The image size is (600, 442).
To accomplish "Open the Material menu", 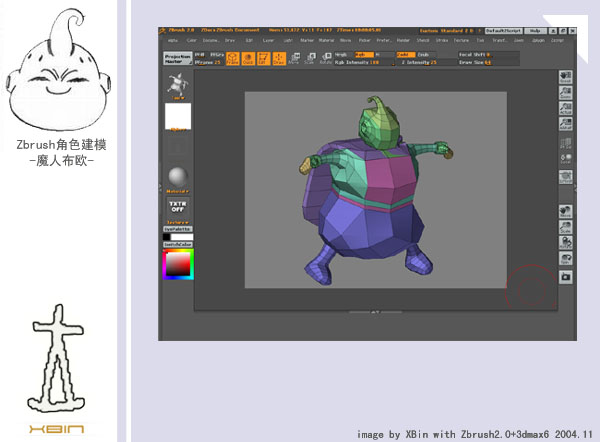I will coord(326,41).
